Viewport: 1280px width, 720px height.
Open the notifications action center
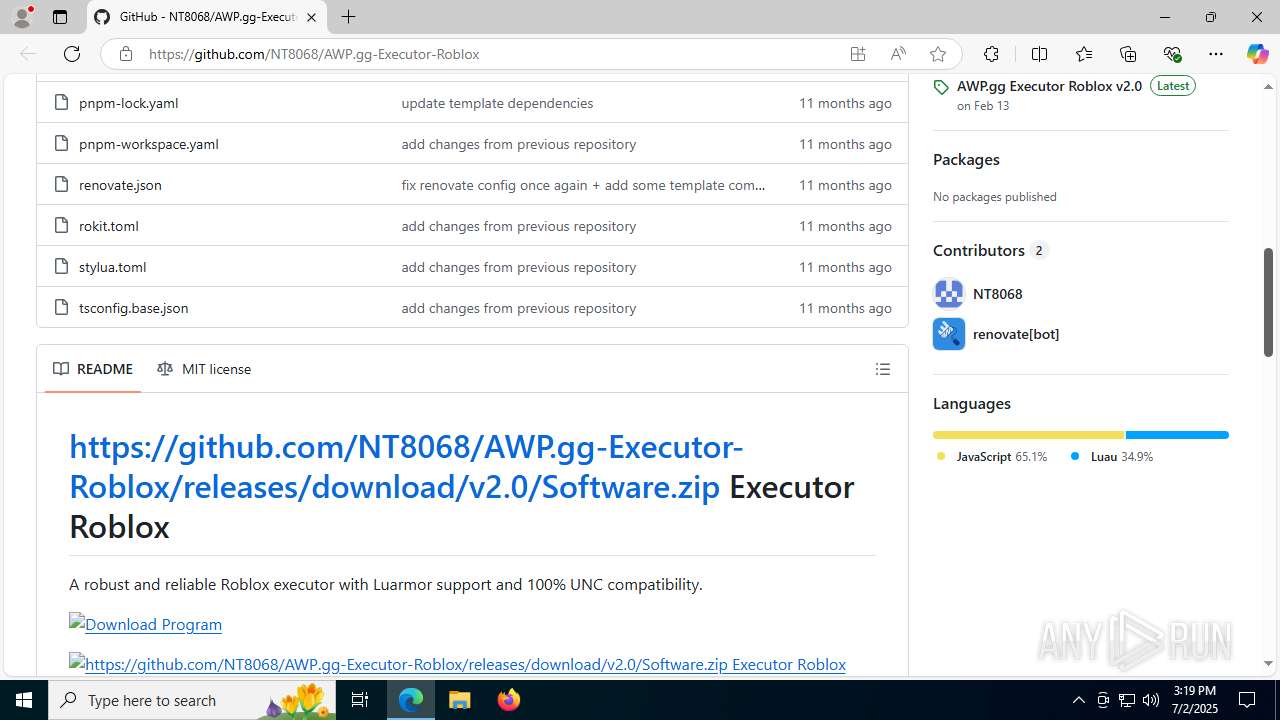(1248, 700)
